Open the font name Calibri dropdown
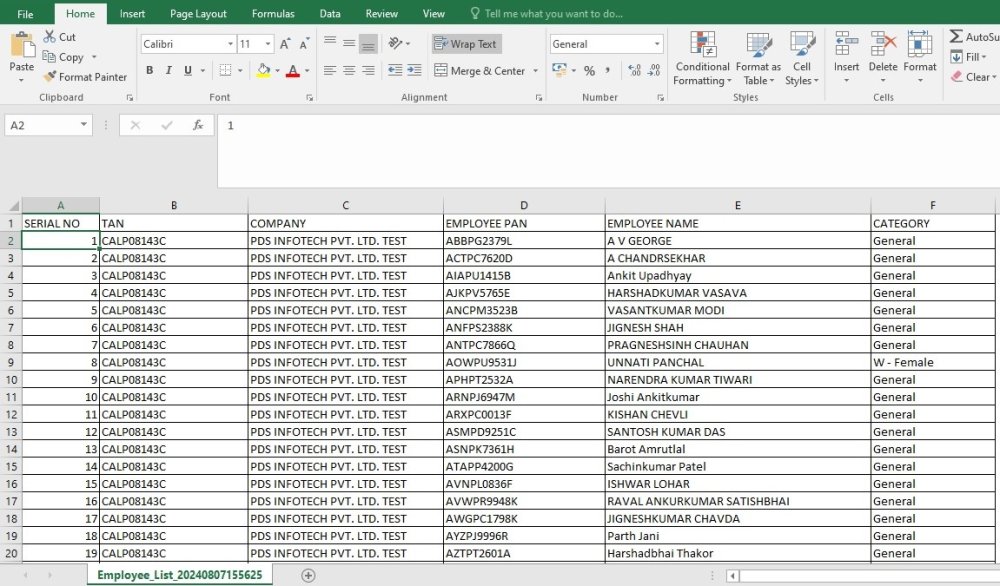Image resolution: width=1000 pixels, height=586 pixels. tap(230, 44)
